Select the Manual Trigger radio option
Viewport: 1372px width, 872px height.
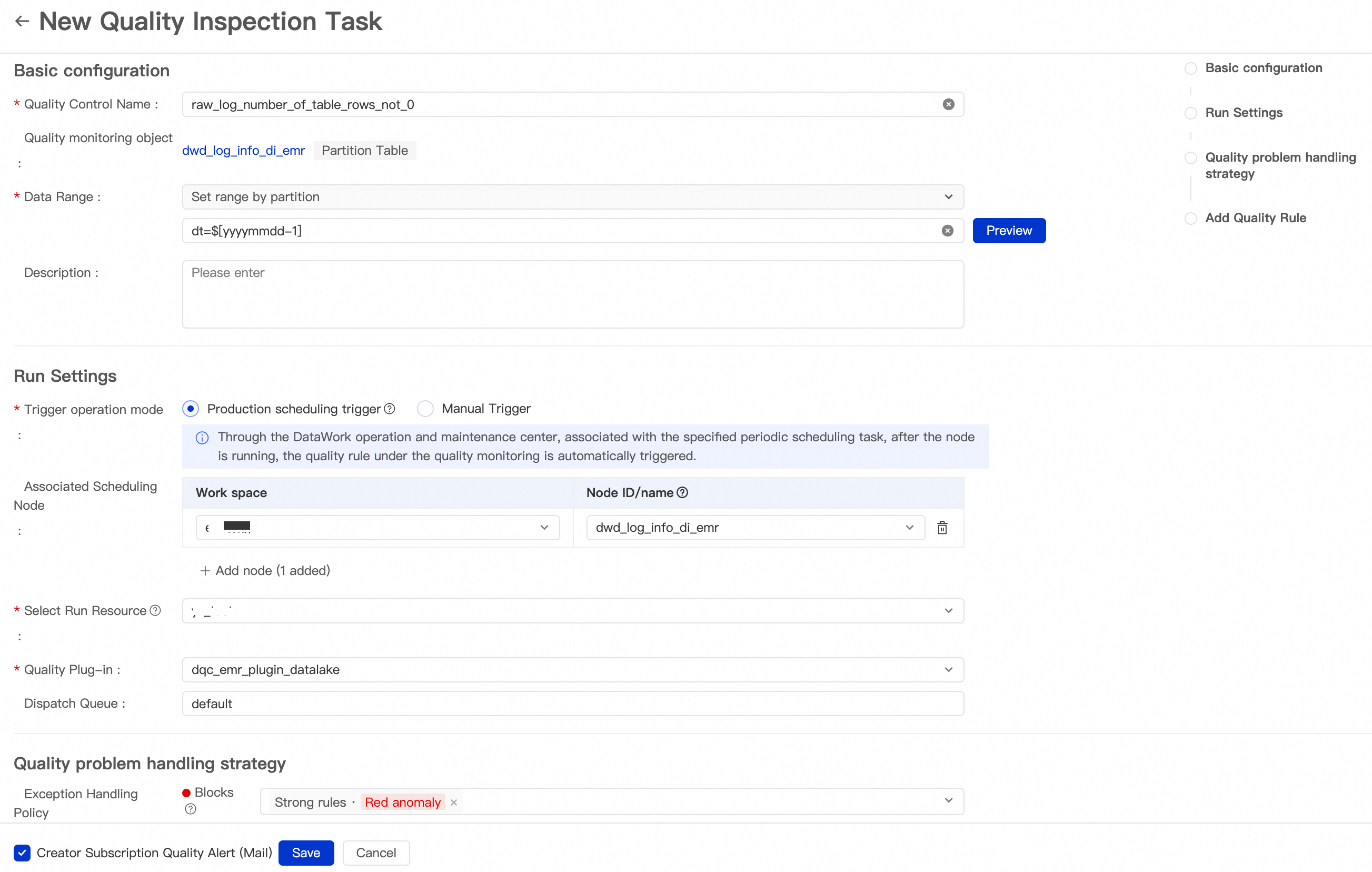coord(425,409)
